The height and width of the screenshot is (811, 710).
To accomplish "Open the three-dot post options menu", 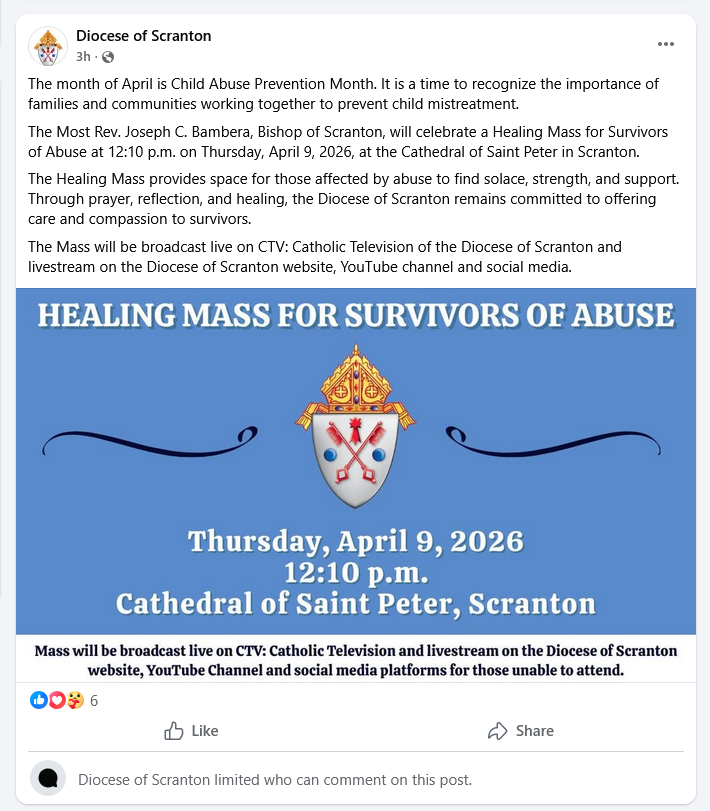I will tap(666, 44).
